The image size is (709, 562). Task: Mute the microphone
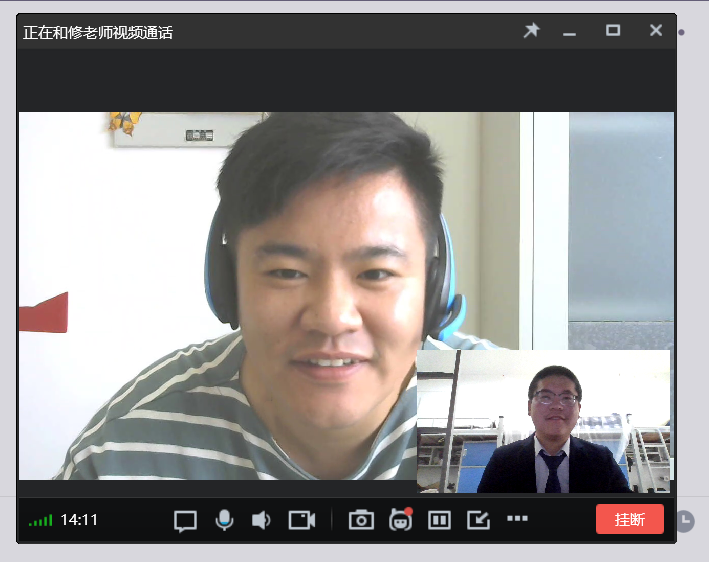224,520
